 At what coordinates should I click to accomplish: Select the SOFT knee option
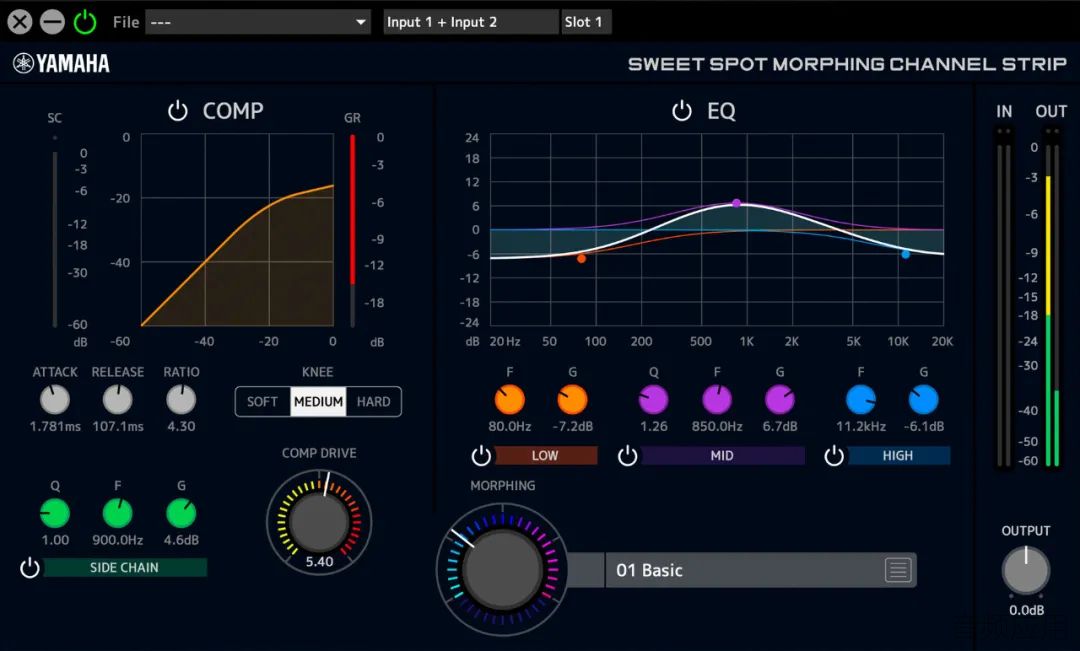point(262,402)
